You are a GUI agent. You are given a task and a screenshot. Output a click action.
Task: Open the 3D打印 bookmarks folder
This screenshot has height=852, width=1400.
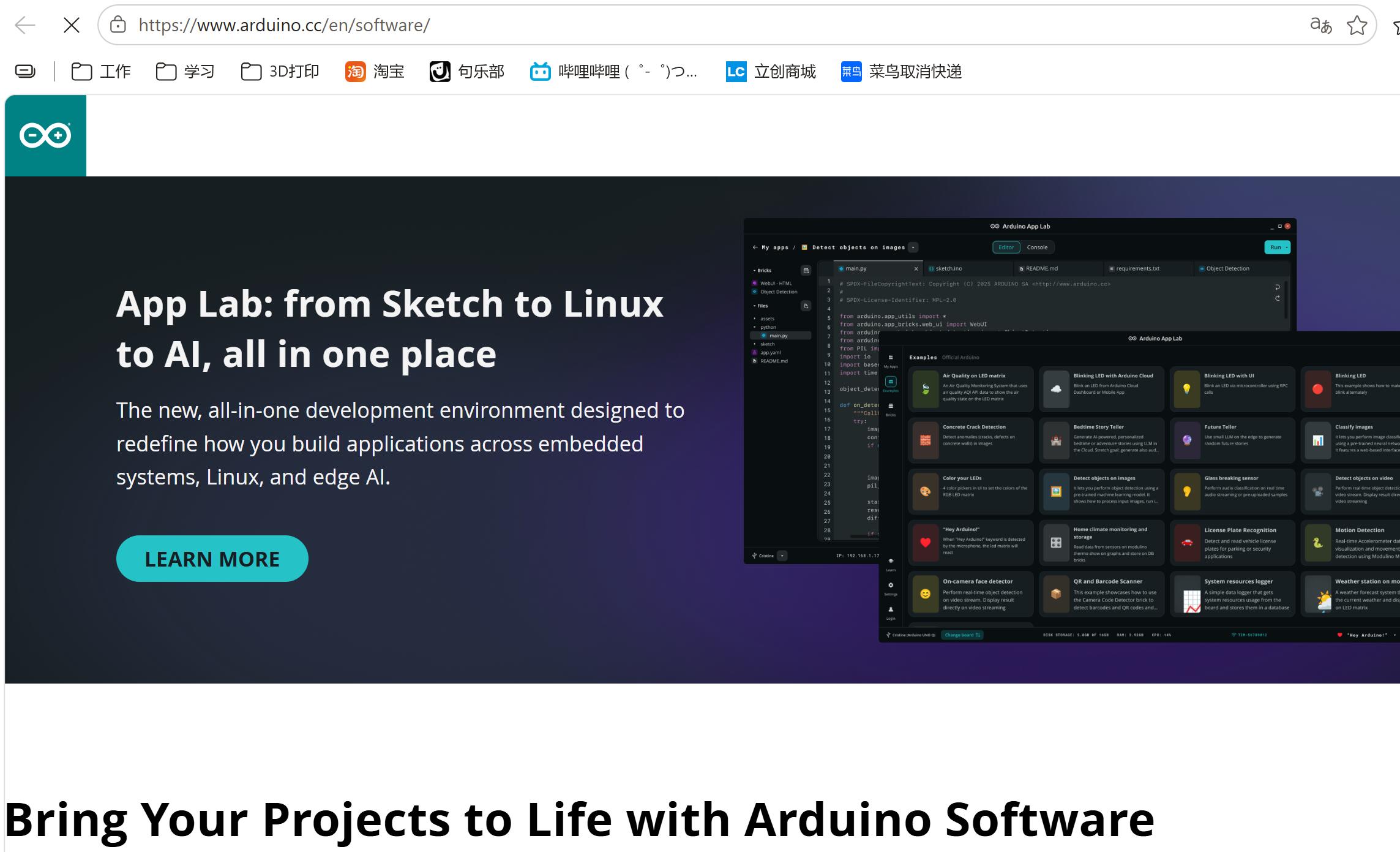point(280,72)
